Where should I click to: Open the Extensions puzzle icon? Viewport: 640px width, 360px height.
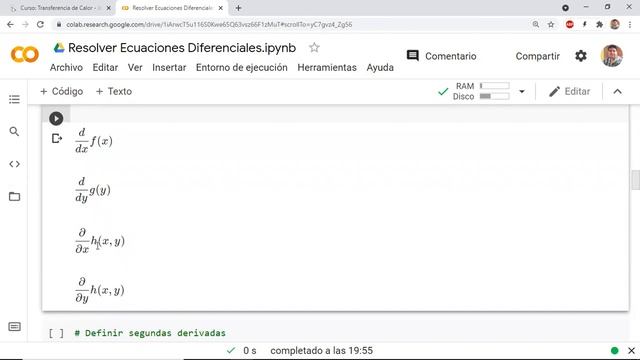pyautogui.click(x=599, y=24)
